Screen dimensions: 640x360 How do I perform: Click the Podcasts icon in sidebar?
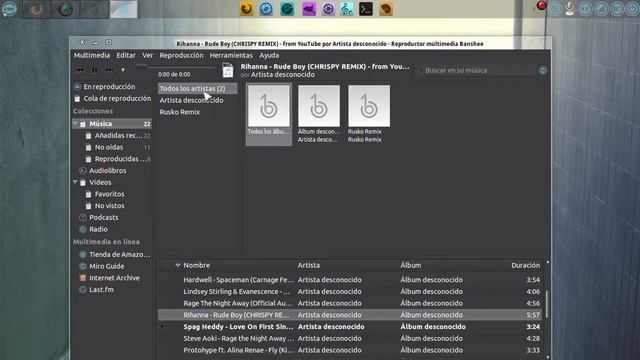(x=83, y=218)
